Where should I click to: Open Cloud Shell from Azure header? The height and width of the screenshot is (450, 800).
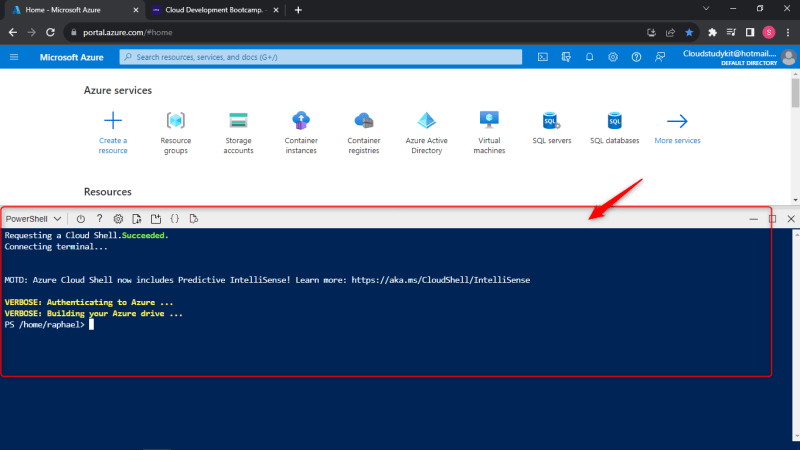[543, 57]
